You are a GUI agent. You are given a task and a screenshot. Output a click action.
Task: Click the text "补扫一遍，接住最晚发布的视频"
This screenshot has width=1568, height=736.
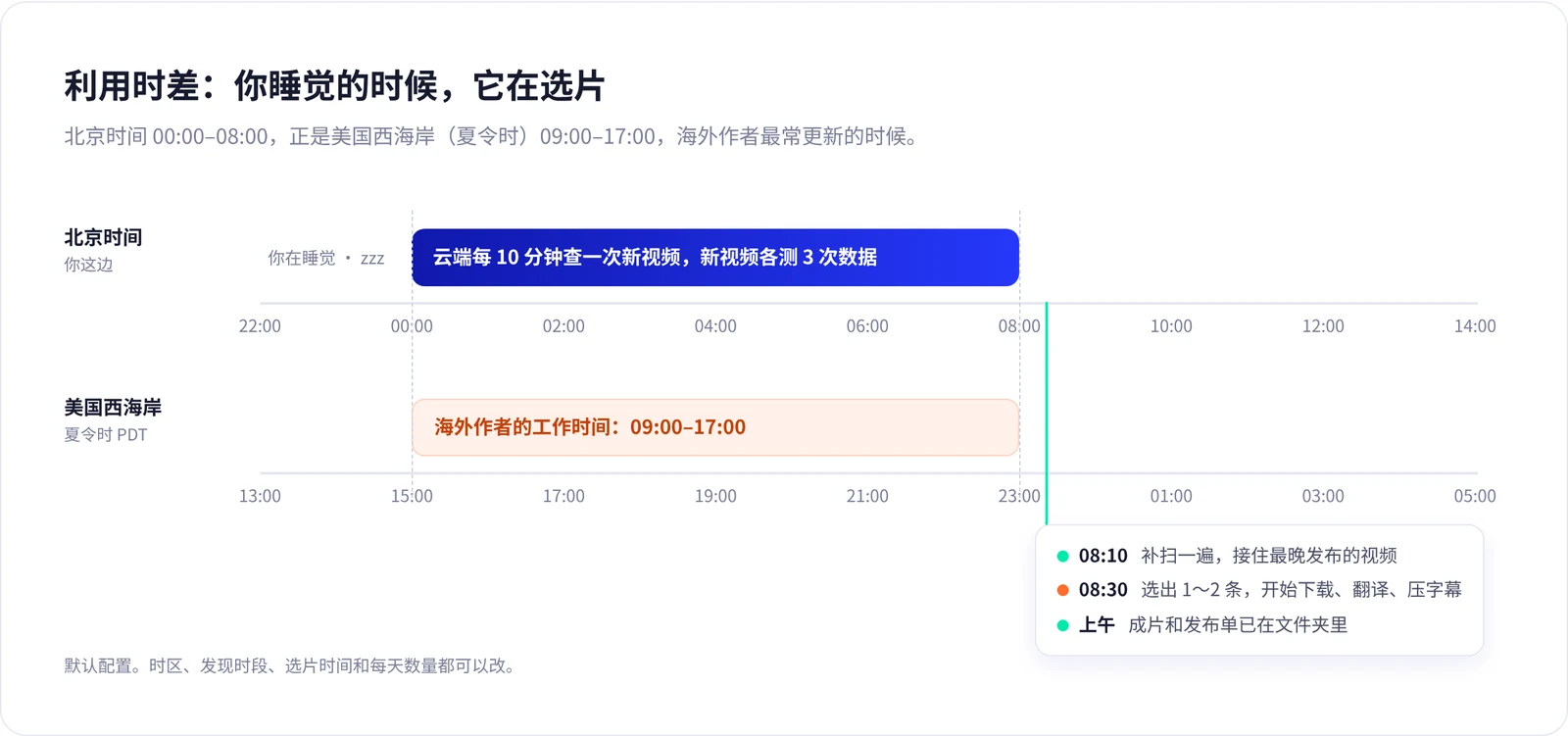(x=1269, y=556)
